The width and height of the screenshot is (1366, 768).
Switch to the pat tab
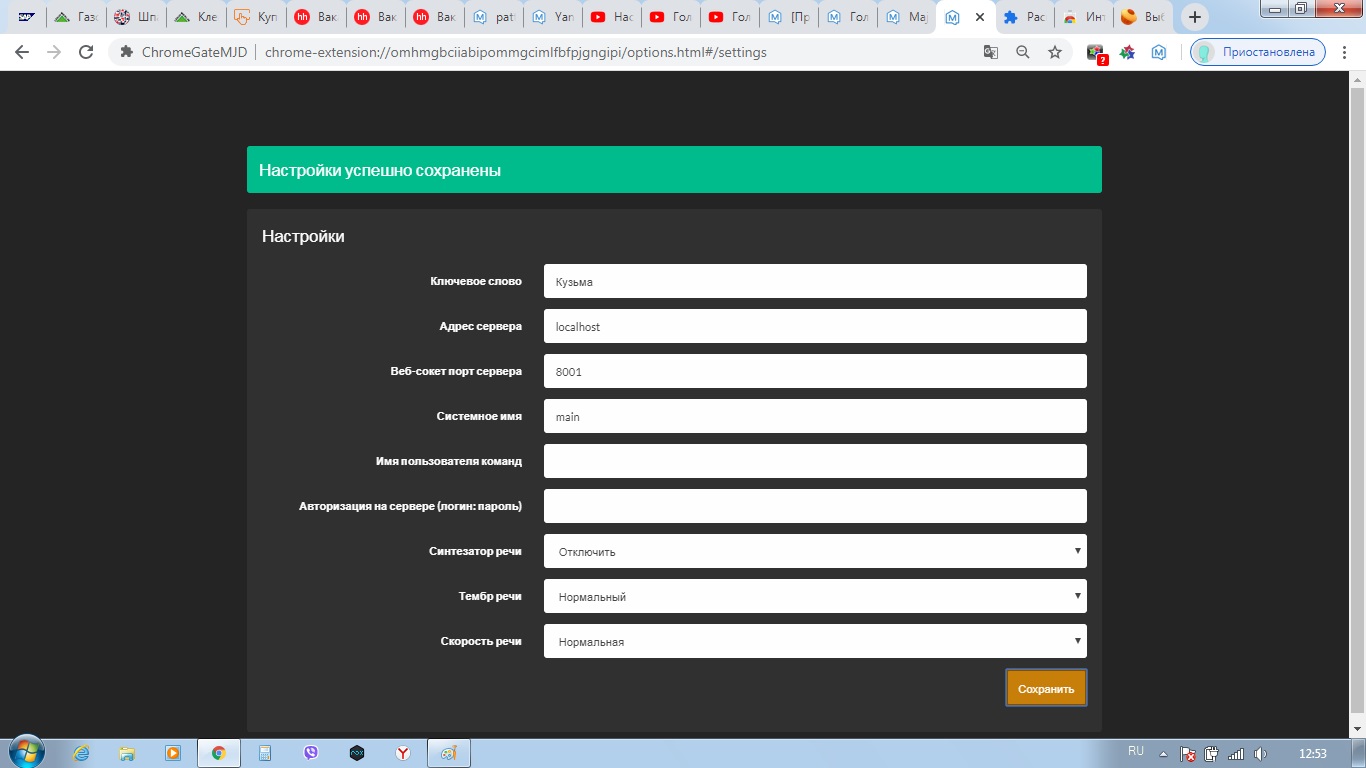[494, 17]
